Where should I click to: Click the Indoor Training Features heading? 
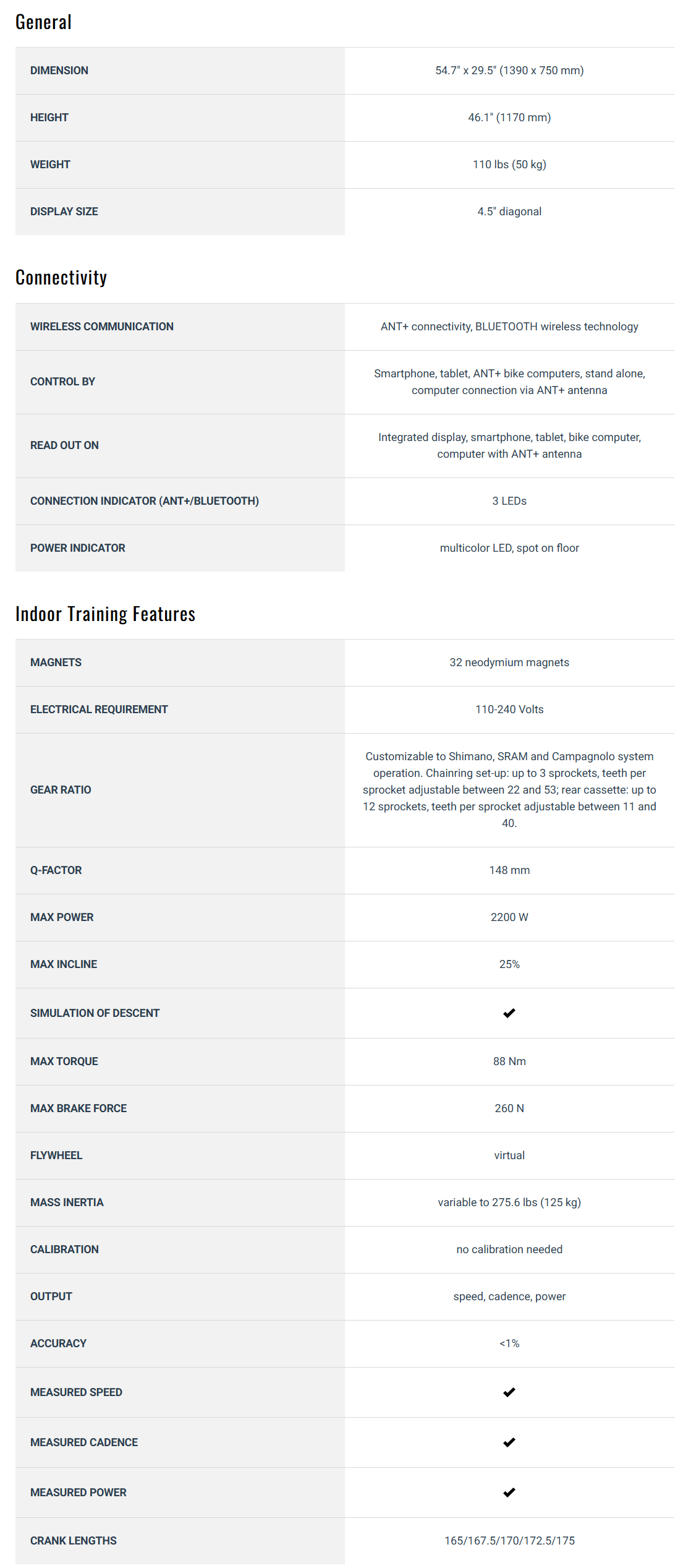pos(105,614)
